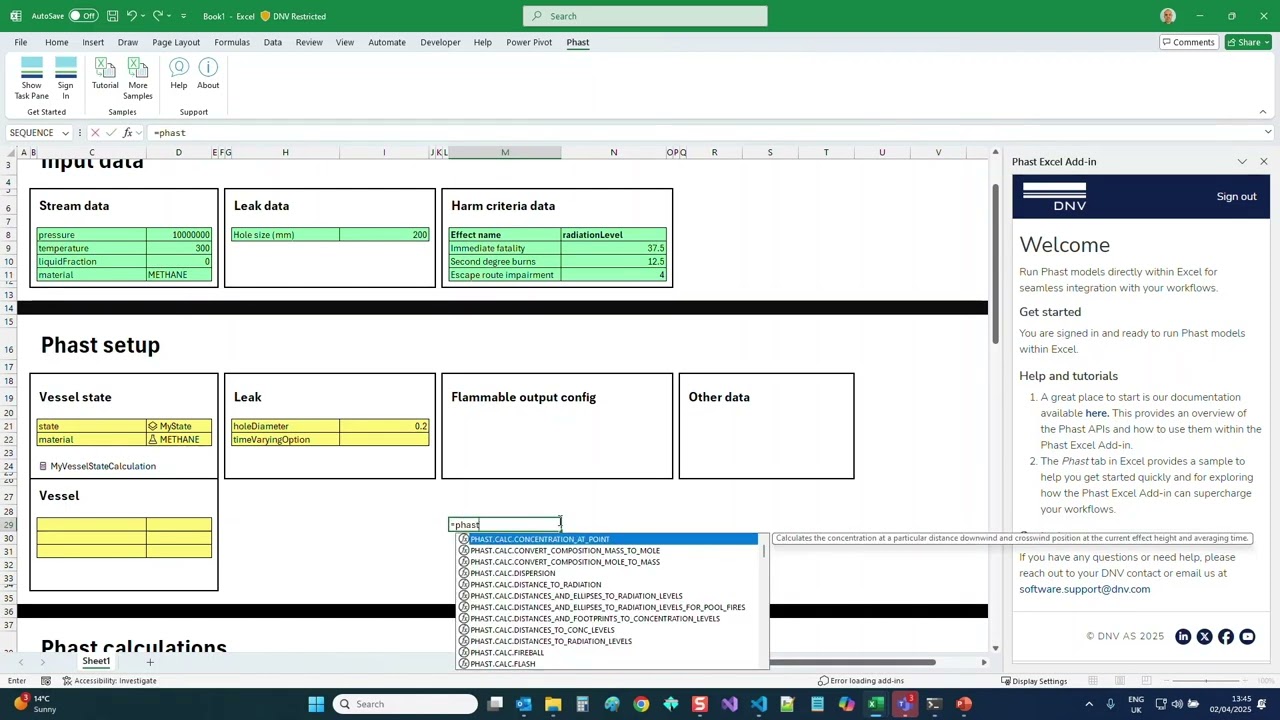This screenshot has width=1280, height=720.
Task: Select PHAST.CALC.FIREBALL in autocomplete list
Action: coord(608,653)
